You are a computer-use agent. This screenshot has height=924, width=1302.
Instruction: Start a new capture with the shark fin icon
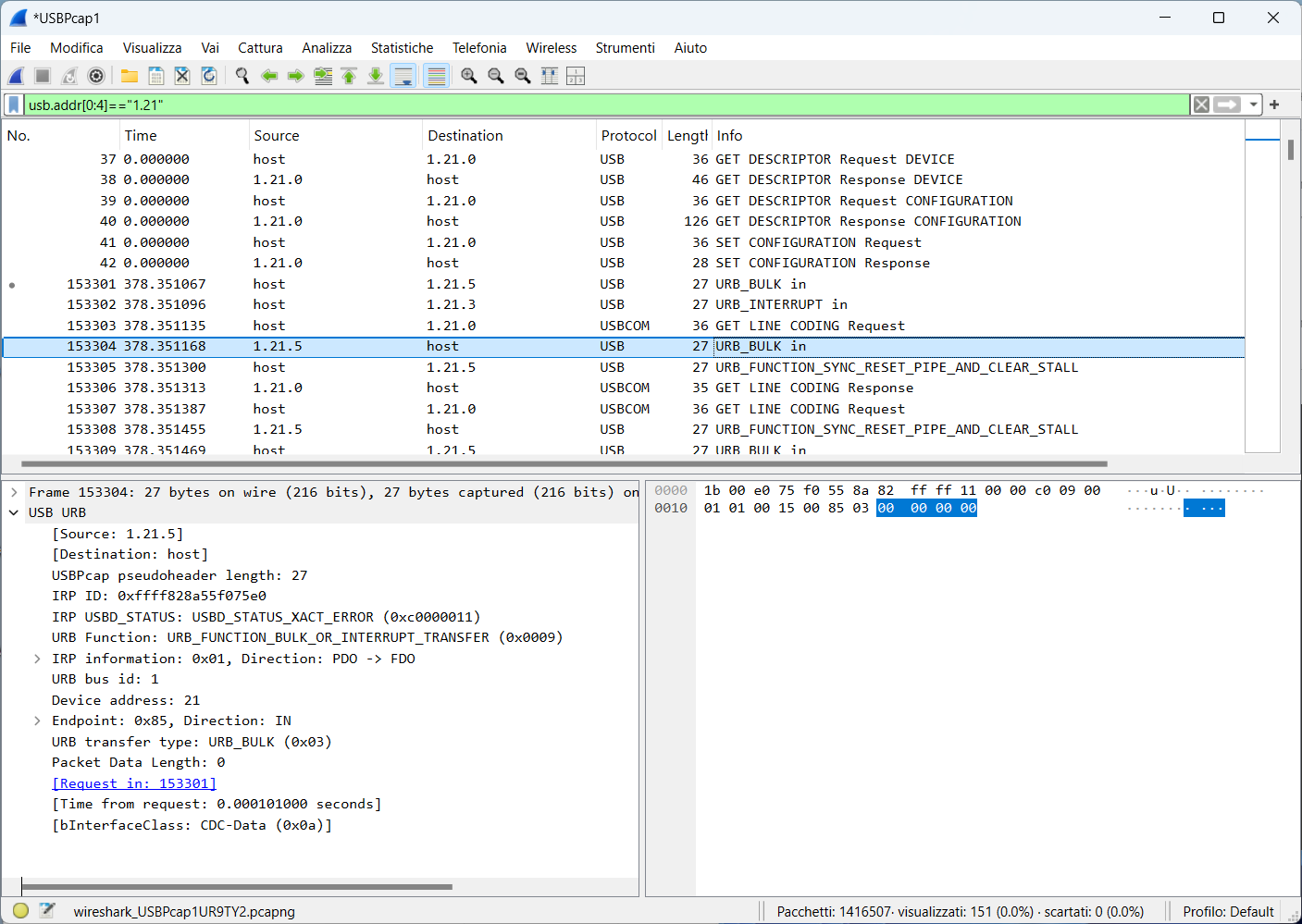tap(15, 75)
